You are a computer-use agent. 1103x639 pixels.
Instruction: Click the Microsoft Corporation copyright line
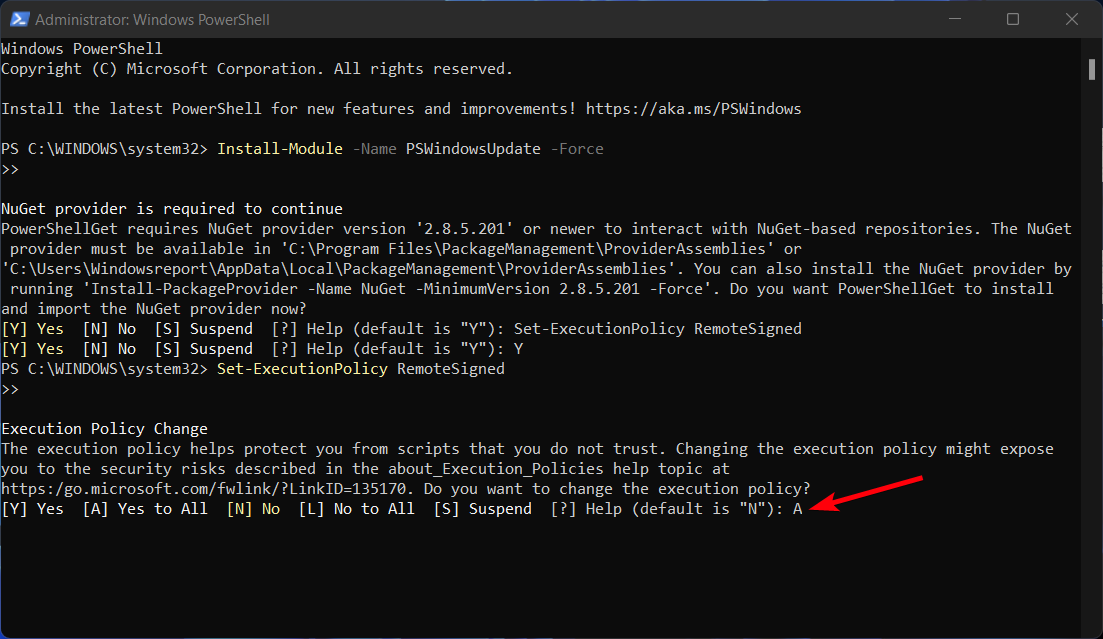[256, 69]
